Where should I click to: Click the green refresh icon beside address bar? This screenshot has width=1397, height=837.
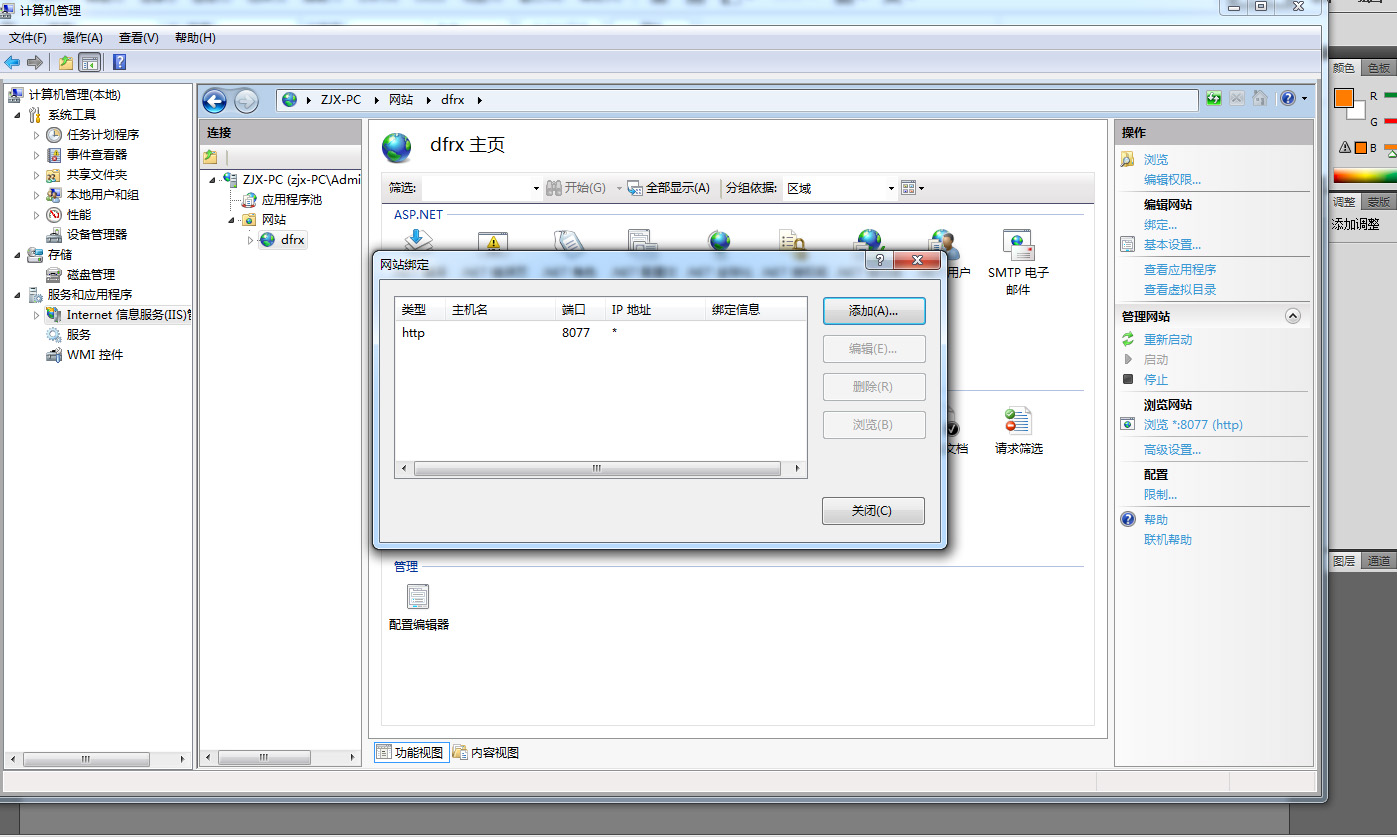point(1214,99)
